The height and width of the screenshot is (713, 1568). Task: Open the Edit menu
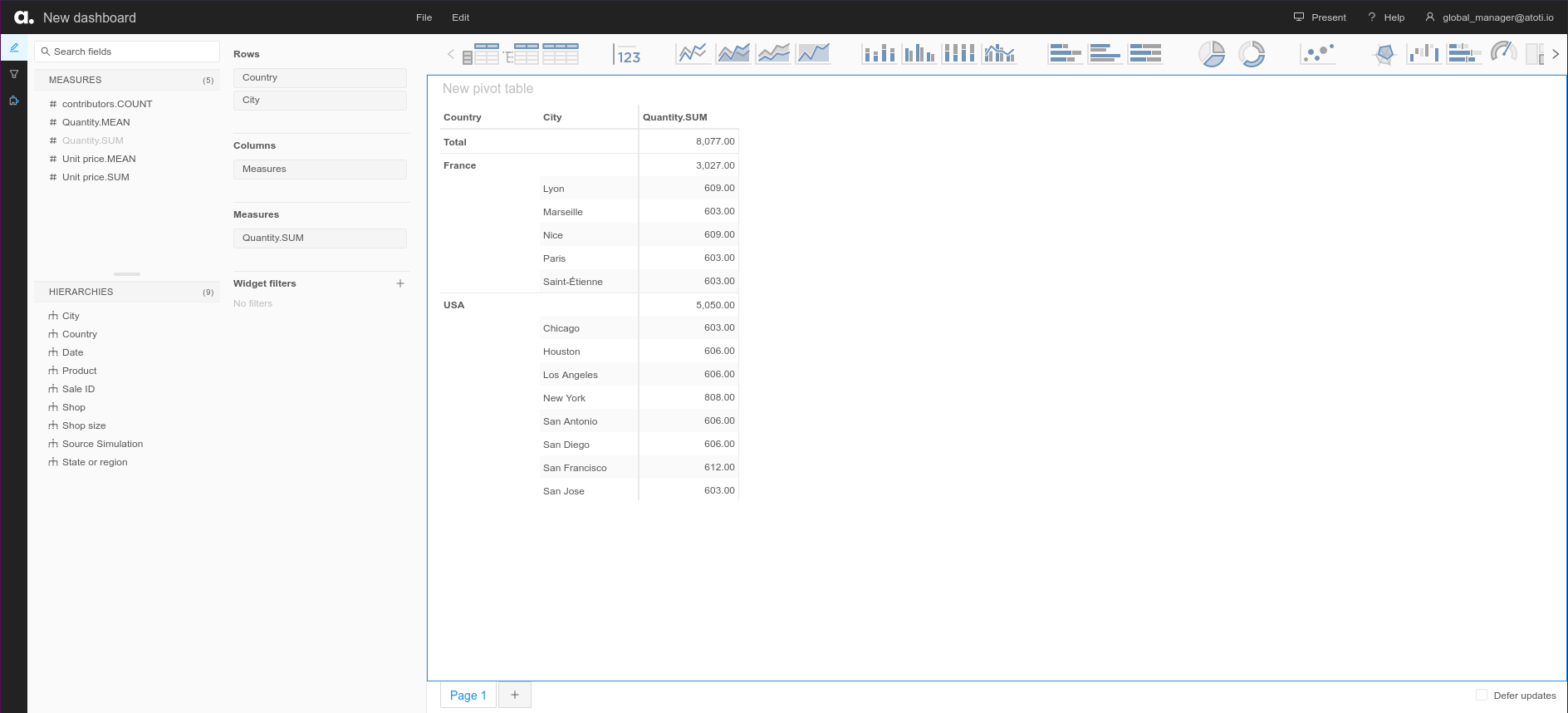460,17
